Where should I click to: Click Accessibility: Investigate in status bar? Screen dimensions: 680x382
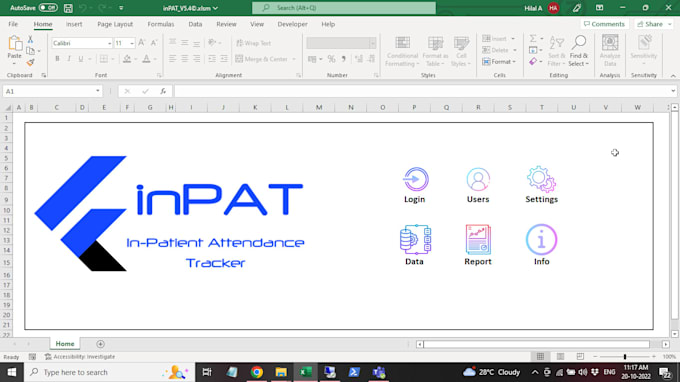point(80,357)
